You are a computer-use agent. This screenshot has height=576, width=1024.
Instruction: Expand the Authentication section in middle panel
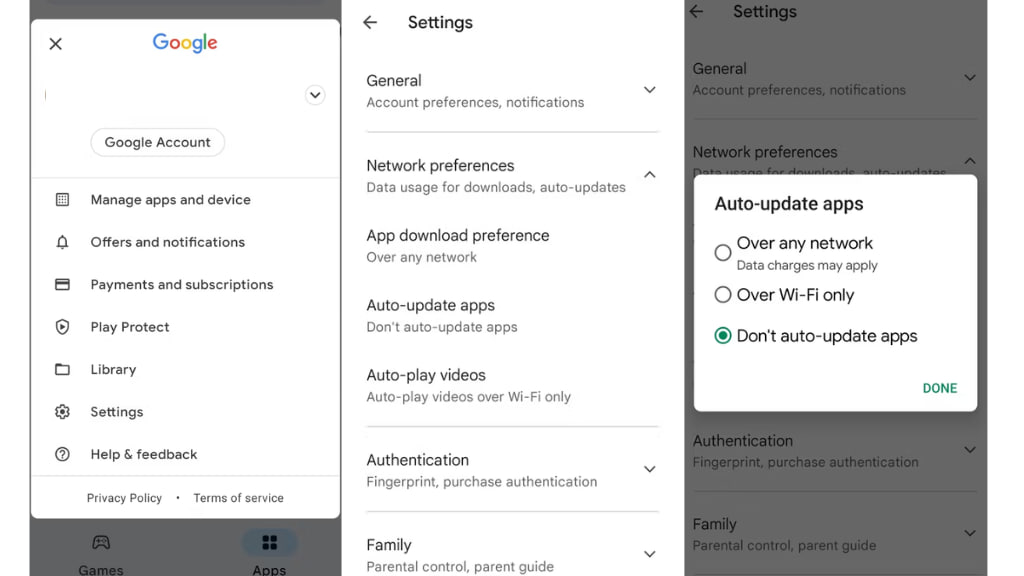coord(649,469)
